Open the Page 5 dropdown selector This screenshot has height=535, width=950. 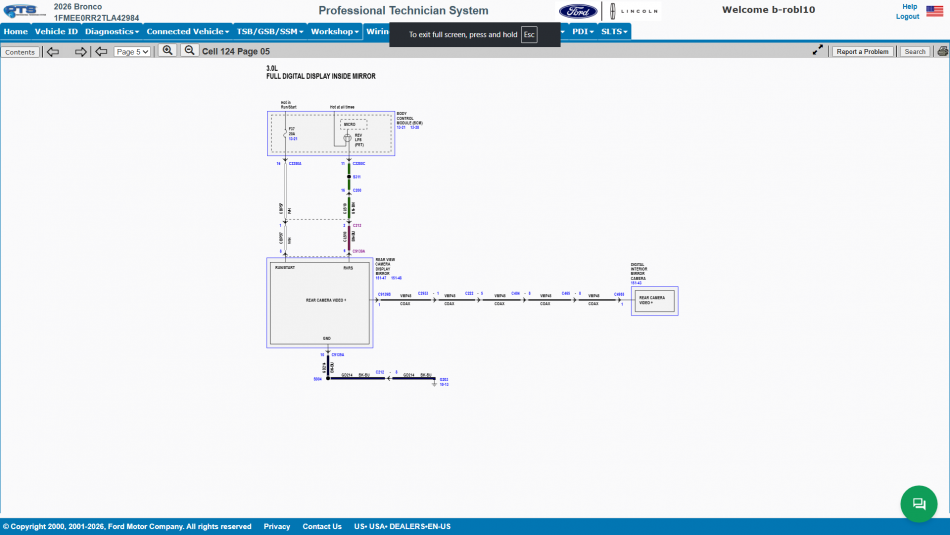coord(132,52)
